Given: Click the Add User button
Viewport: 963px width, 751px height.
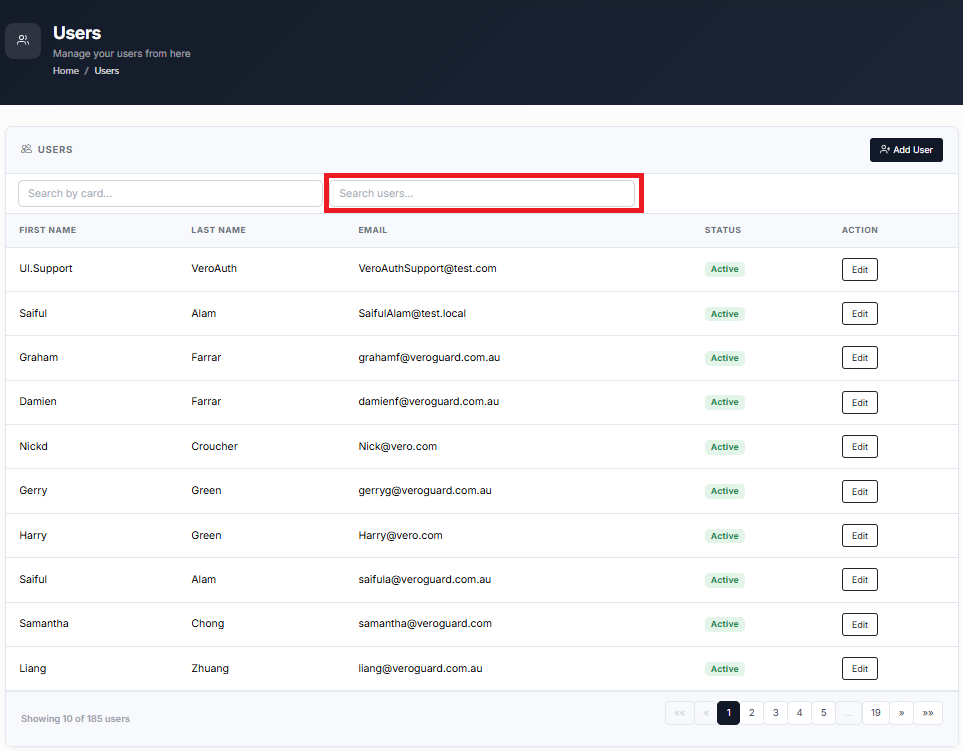Looking at the screenshot, I should tap(906, 150).
